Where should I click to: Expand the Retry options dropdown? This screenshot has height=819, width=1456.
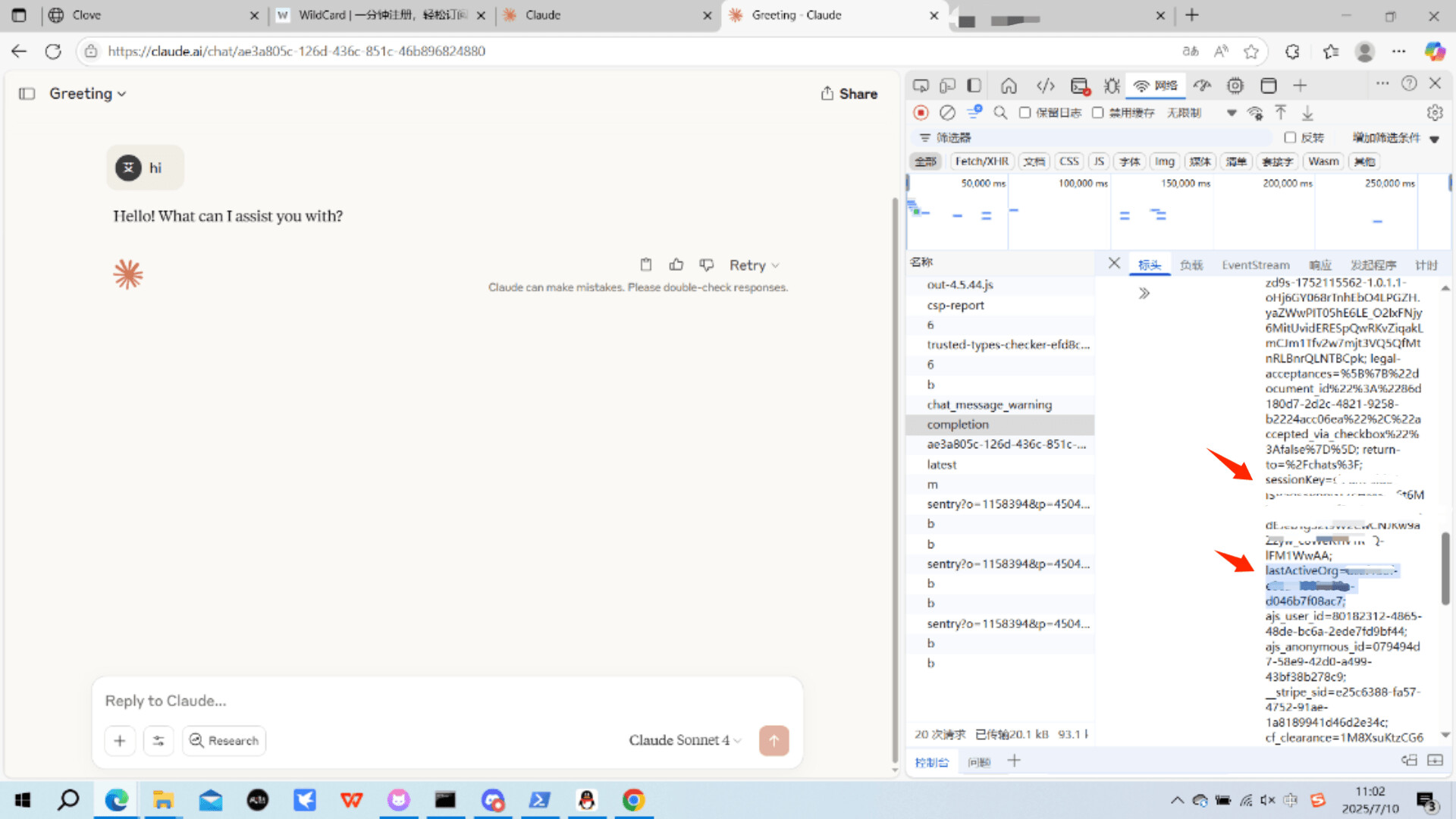pos(775,265)
